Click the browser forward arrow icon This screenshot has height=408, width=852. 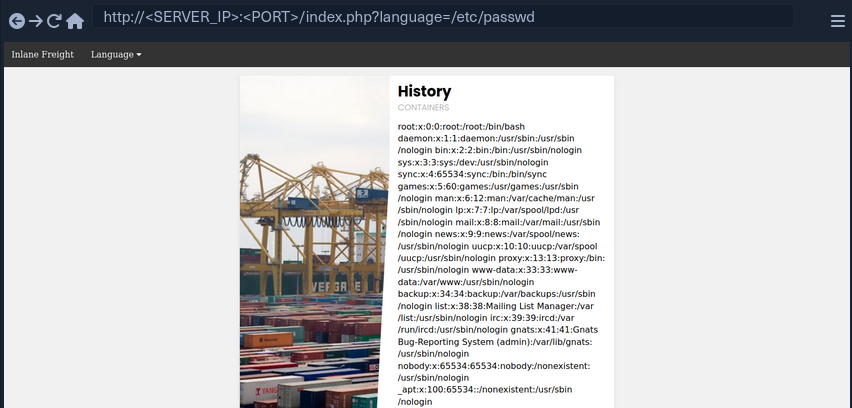(35, 20)
